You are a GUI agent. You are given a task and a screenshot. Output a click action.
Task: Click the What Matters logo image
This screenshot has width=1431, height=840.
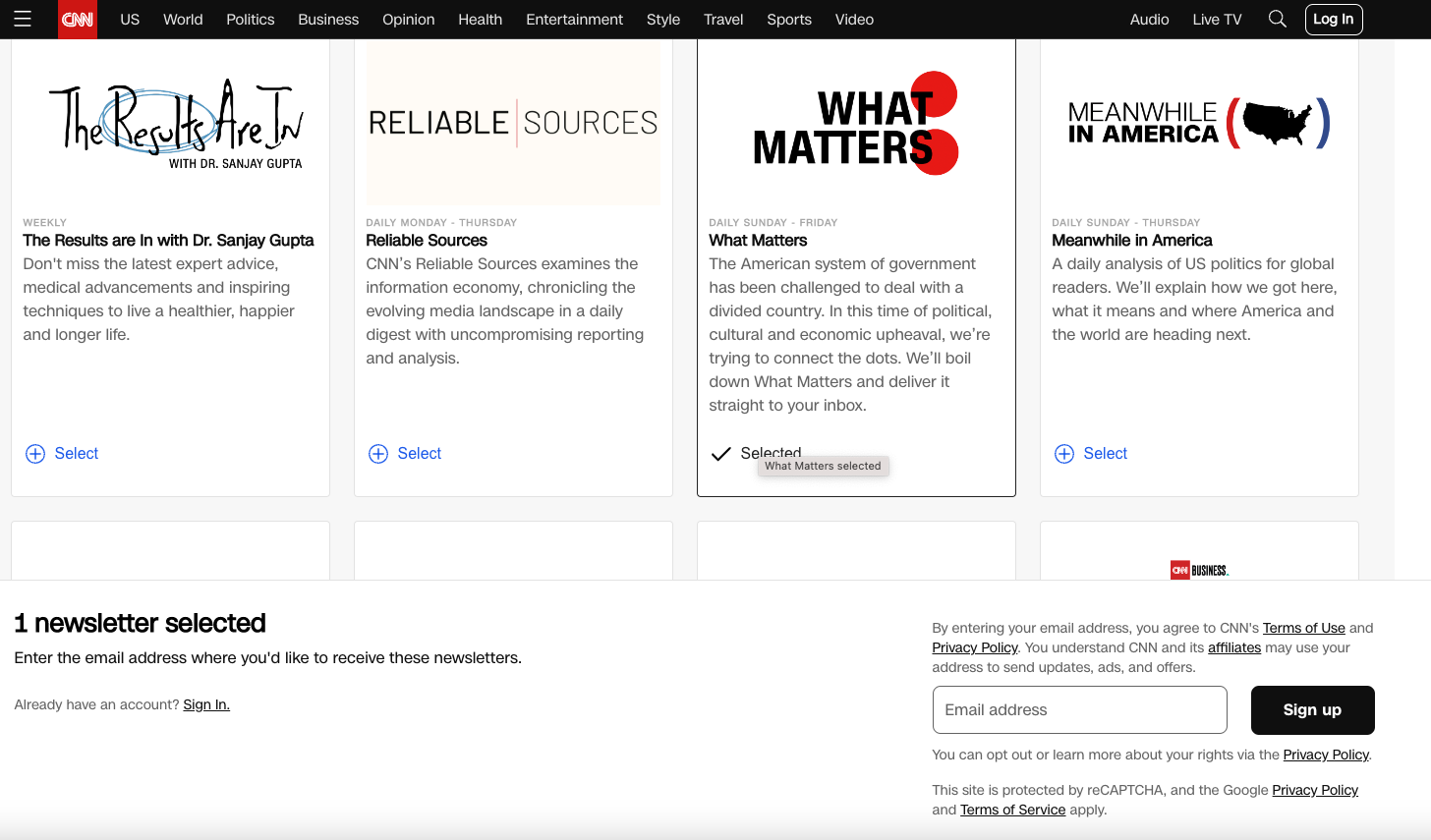coord(855,124)
